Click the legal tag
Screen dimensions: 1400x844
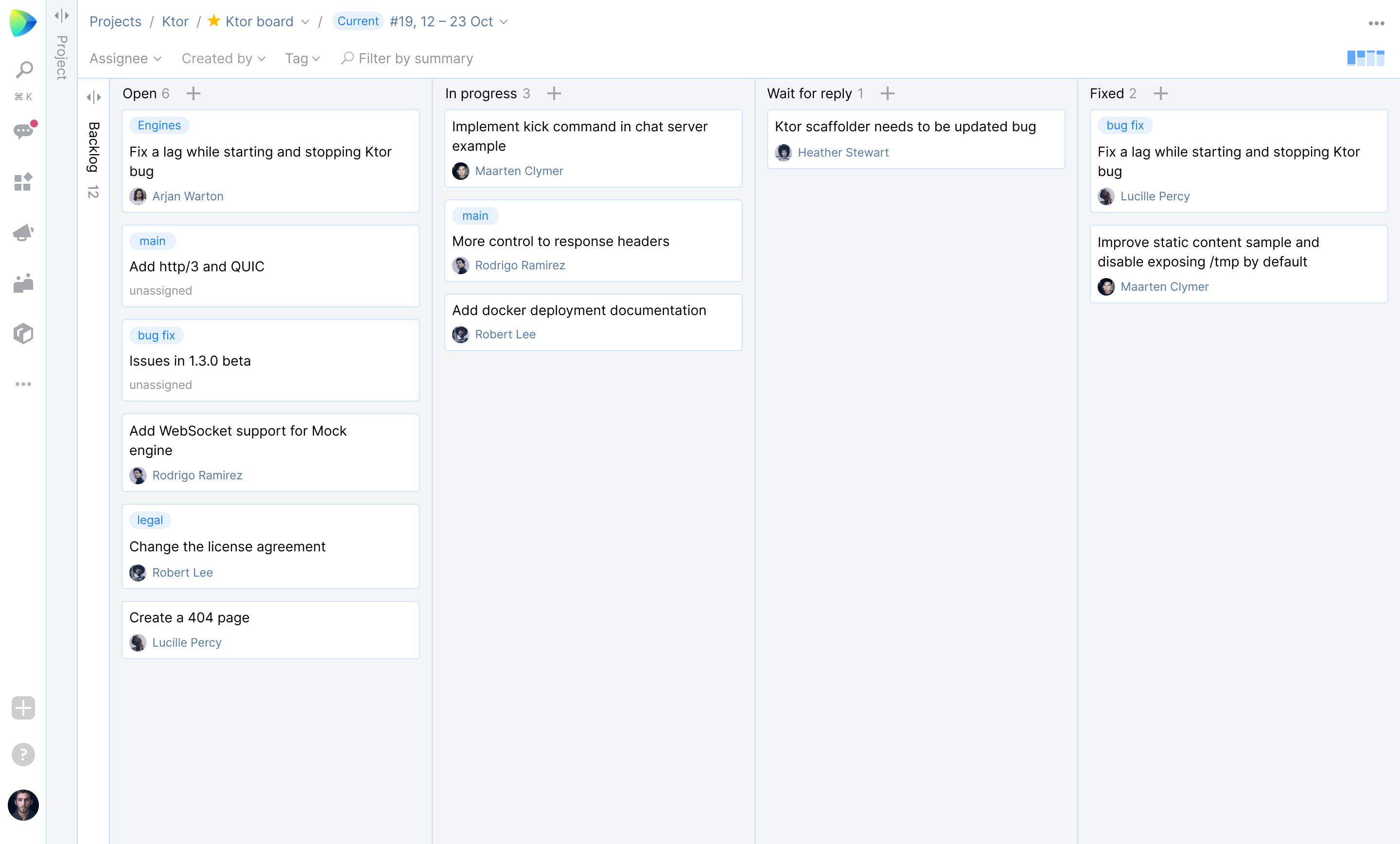tap(150, 520)
